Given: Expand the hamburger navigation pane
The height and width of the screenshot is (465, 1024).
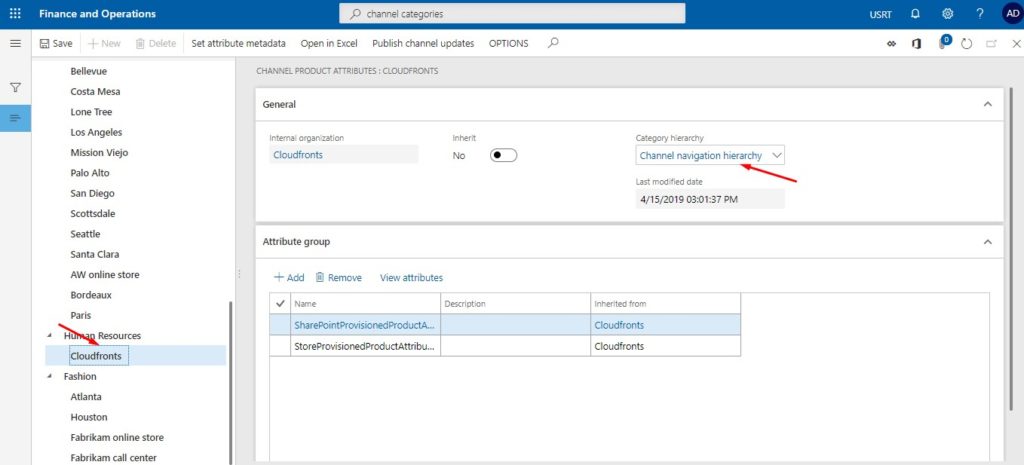Looking at the screenshot, I should coord(16,43).
